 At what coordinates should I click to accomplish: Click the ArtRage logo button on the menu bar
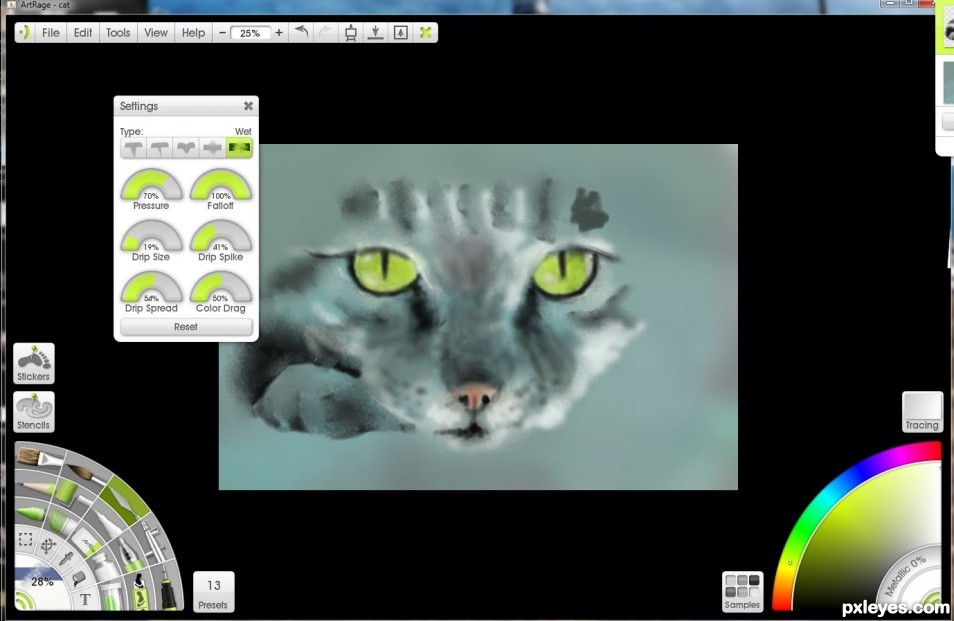click(x=24, y=32)
